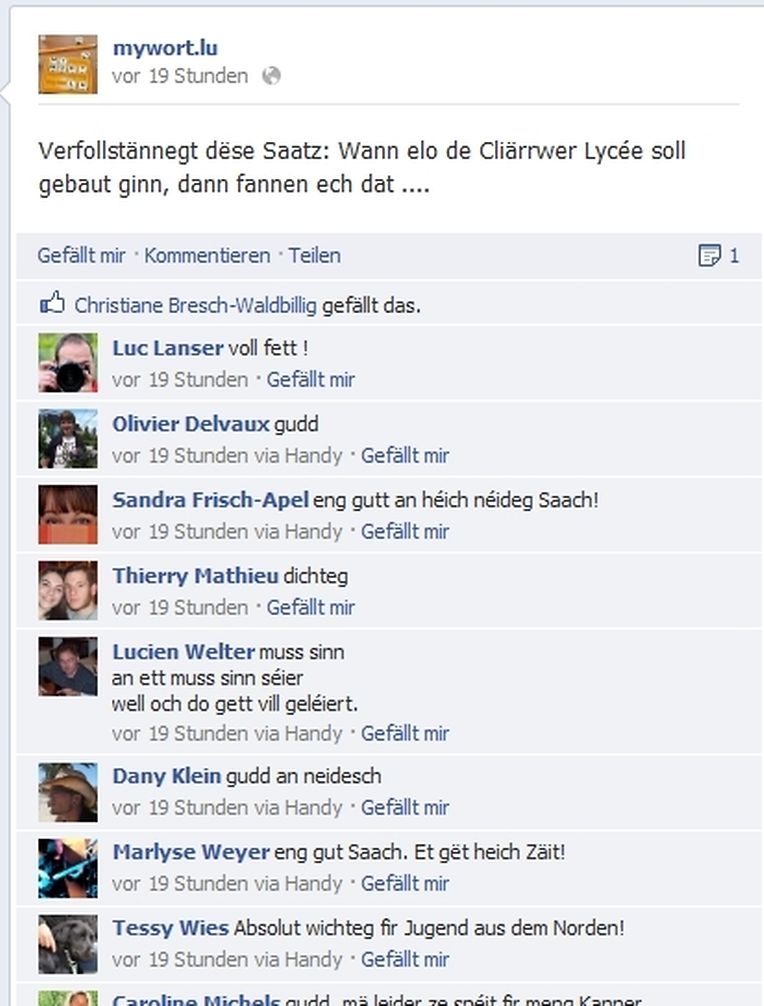Open Luc Lanser's camera avatar
Image resolution: width=764 pixels, height=1006 pixels.
tap(68, 362)
